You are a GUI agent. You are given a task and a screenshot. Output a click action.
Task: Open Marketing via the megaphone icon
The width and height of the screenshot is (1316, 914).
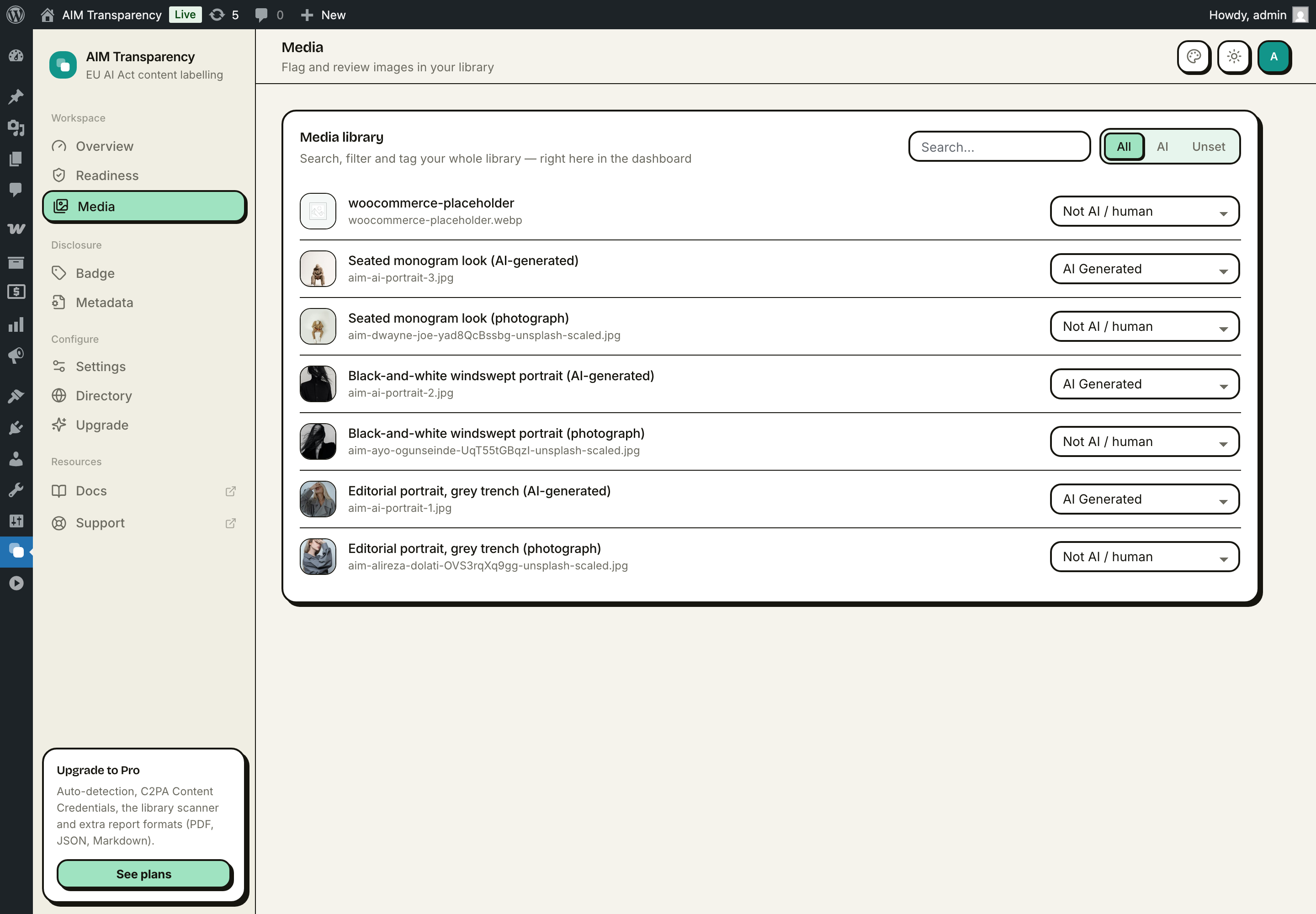[x=16, y=356]
